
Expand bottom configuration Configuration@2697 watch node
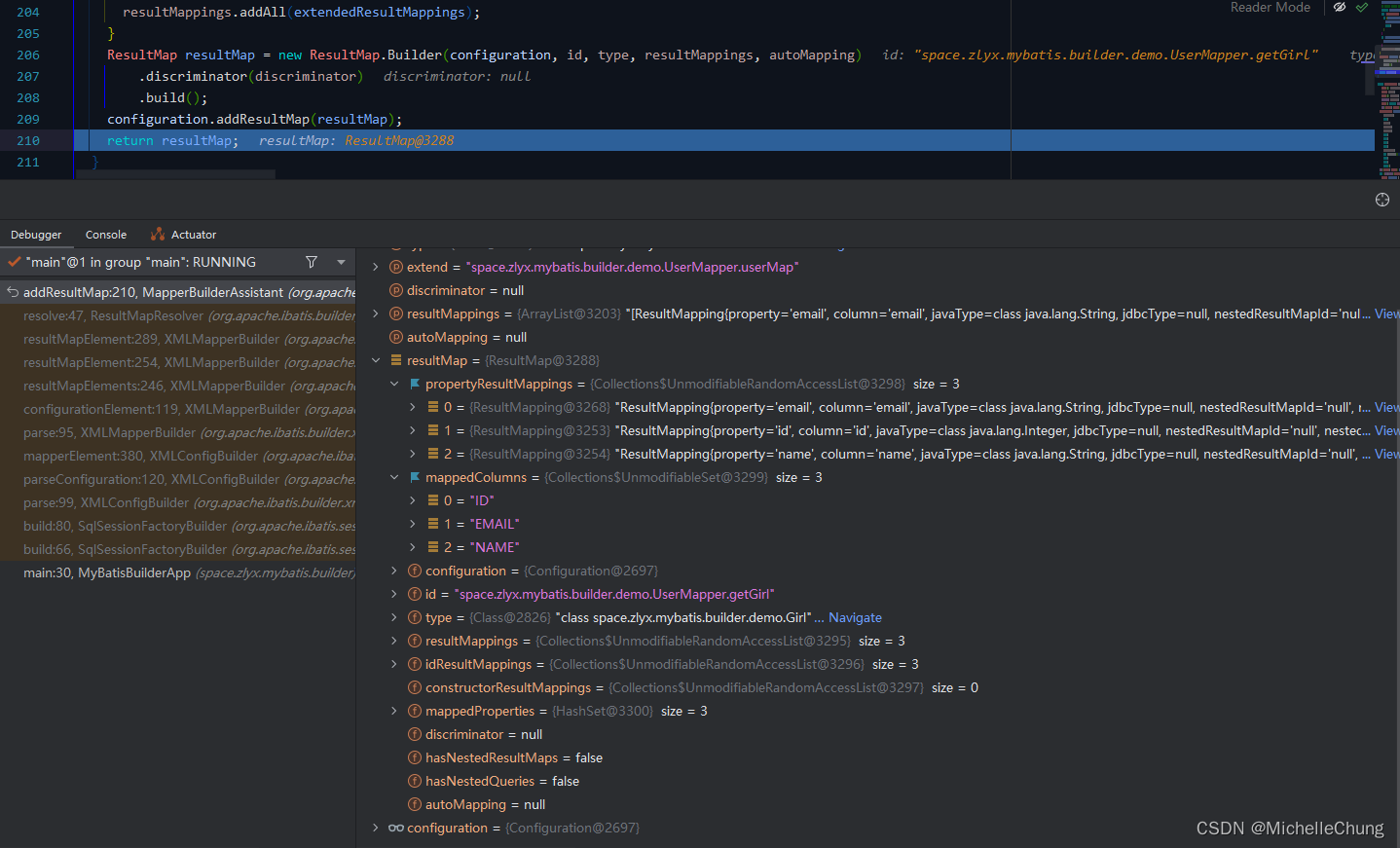click(376, 828)
